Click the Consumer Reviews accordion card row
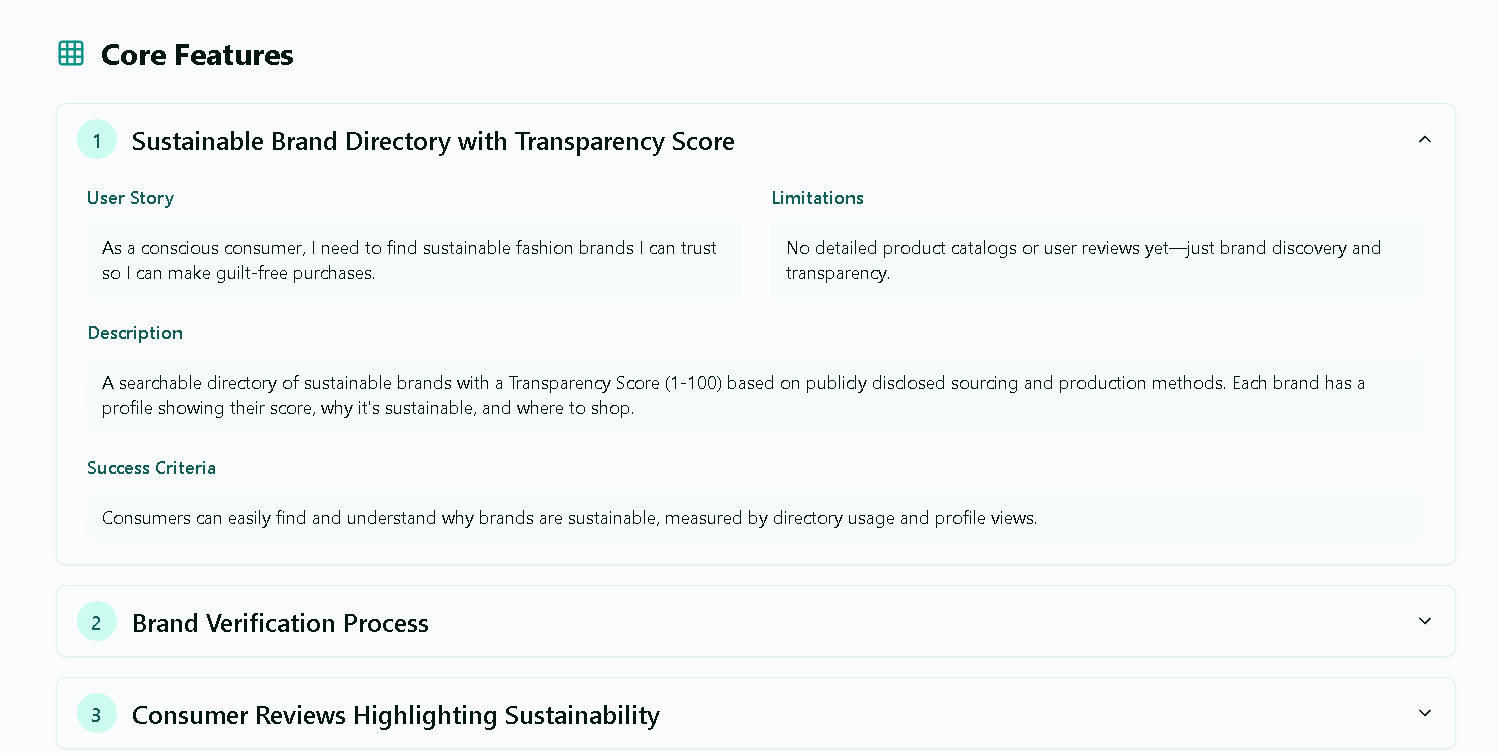The height and width of the screenshot is (753, 1498). tap(755, 714)
